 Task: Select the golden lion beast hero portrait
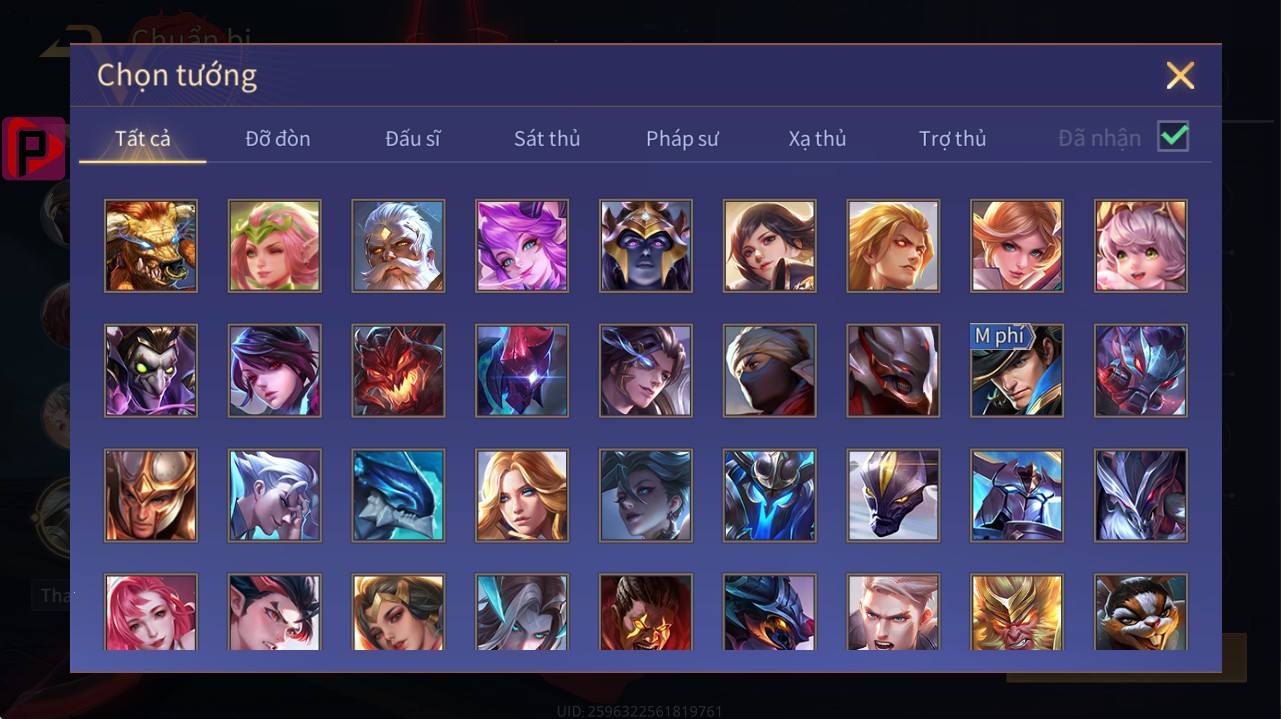[x=151, y=246]
